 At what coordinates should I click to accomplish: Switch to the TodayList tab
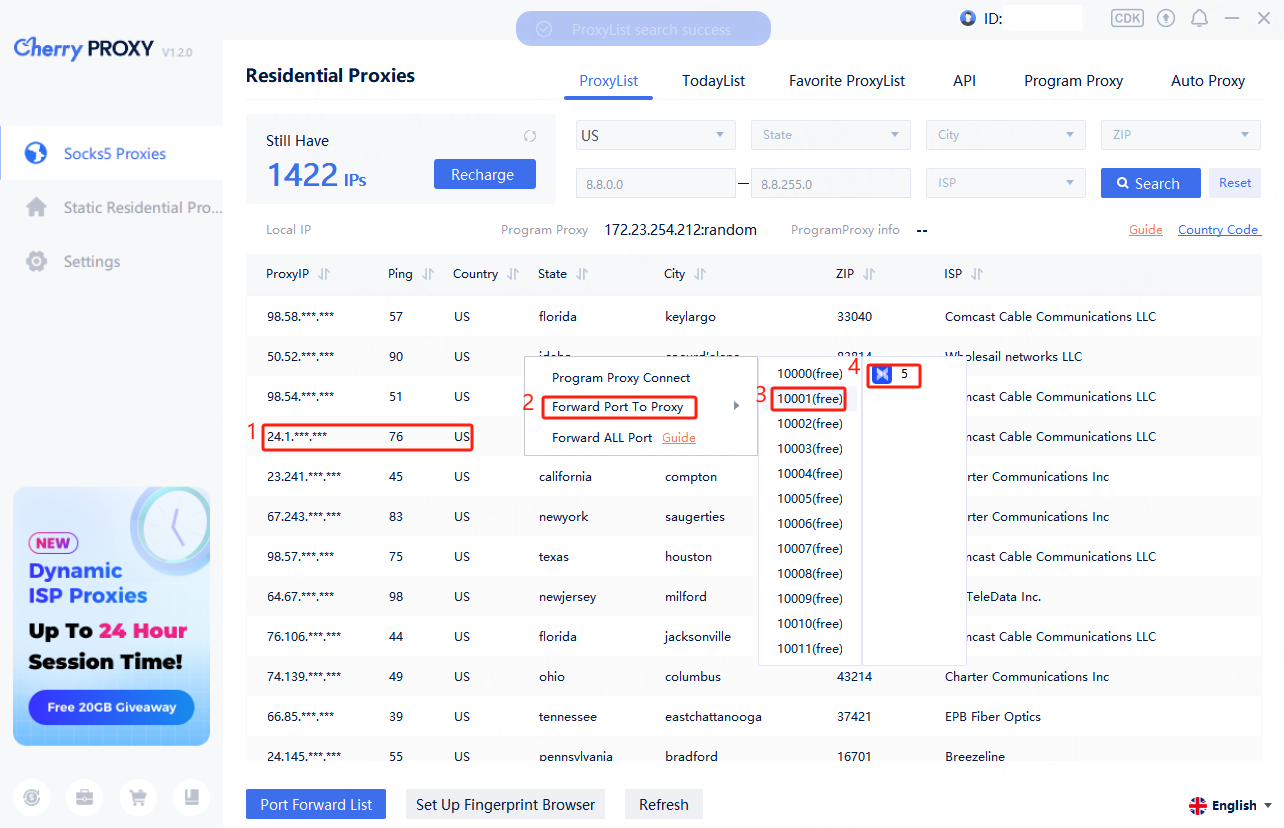[713, 81]
